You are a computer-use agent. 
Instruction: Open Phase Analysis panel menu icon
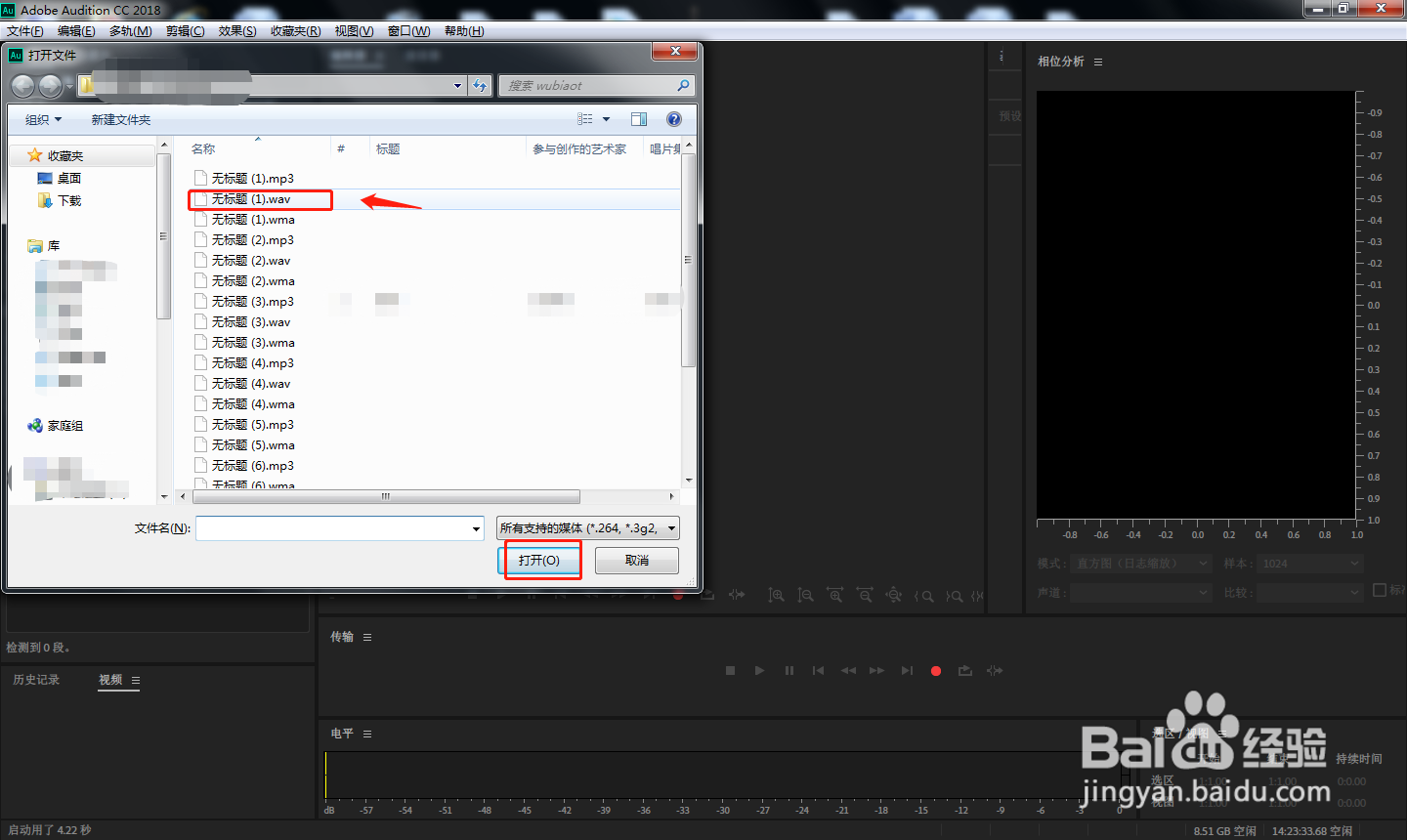coord(1098,62)
